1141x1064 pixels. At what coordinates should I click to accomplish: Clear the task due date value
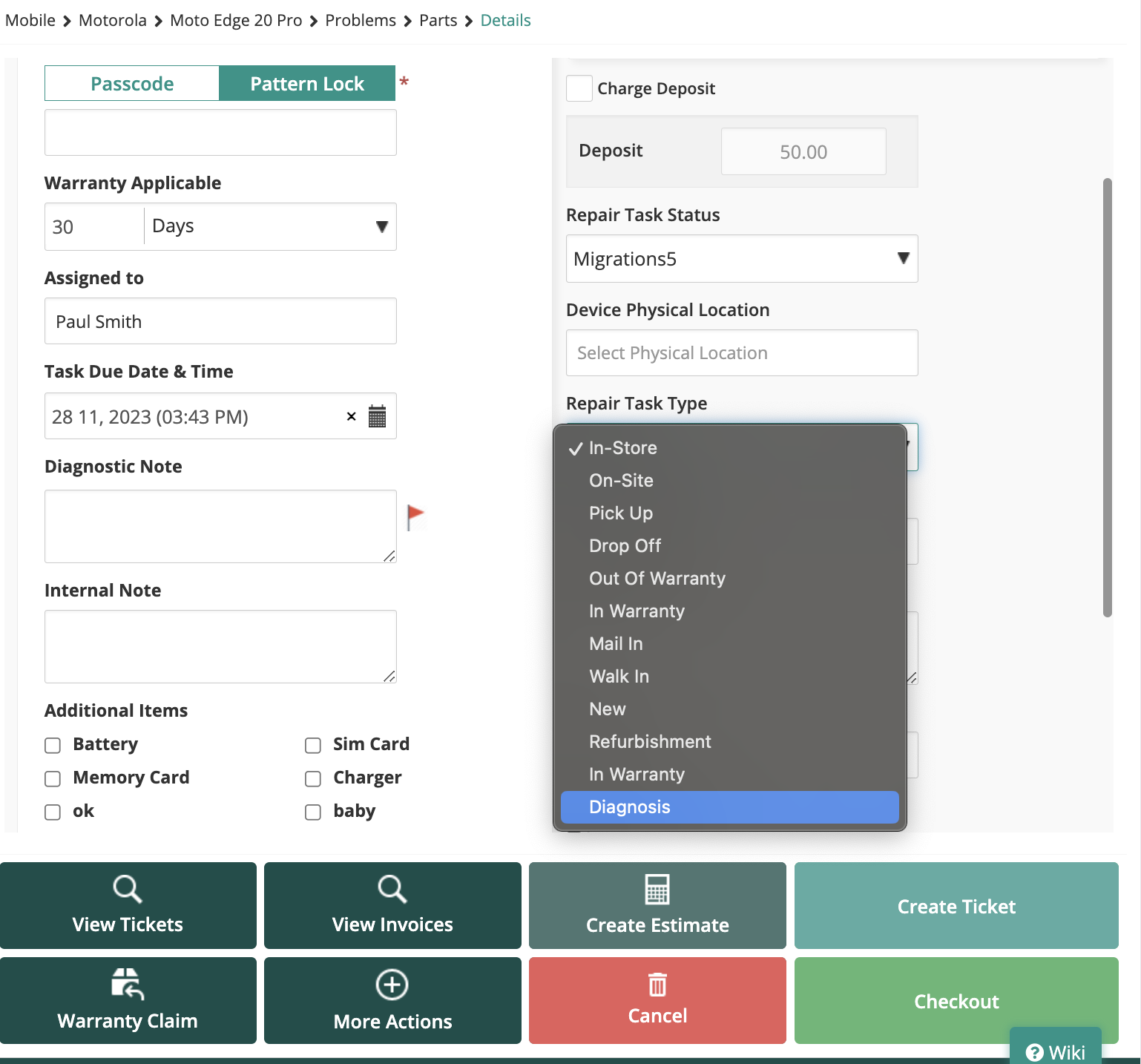tap(352, 416)
